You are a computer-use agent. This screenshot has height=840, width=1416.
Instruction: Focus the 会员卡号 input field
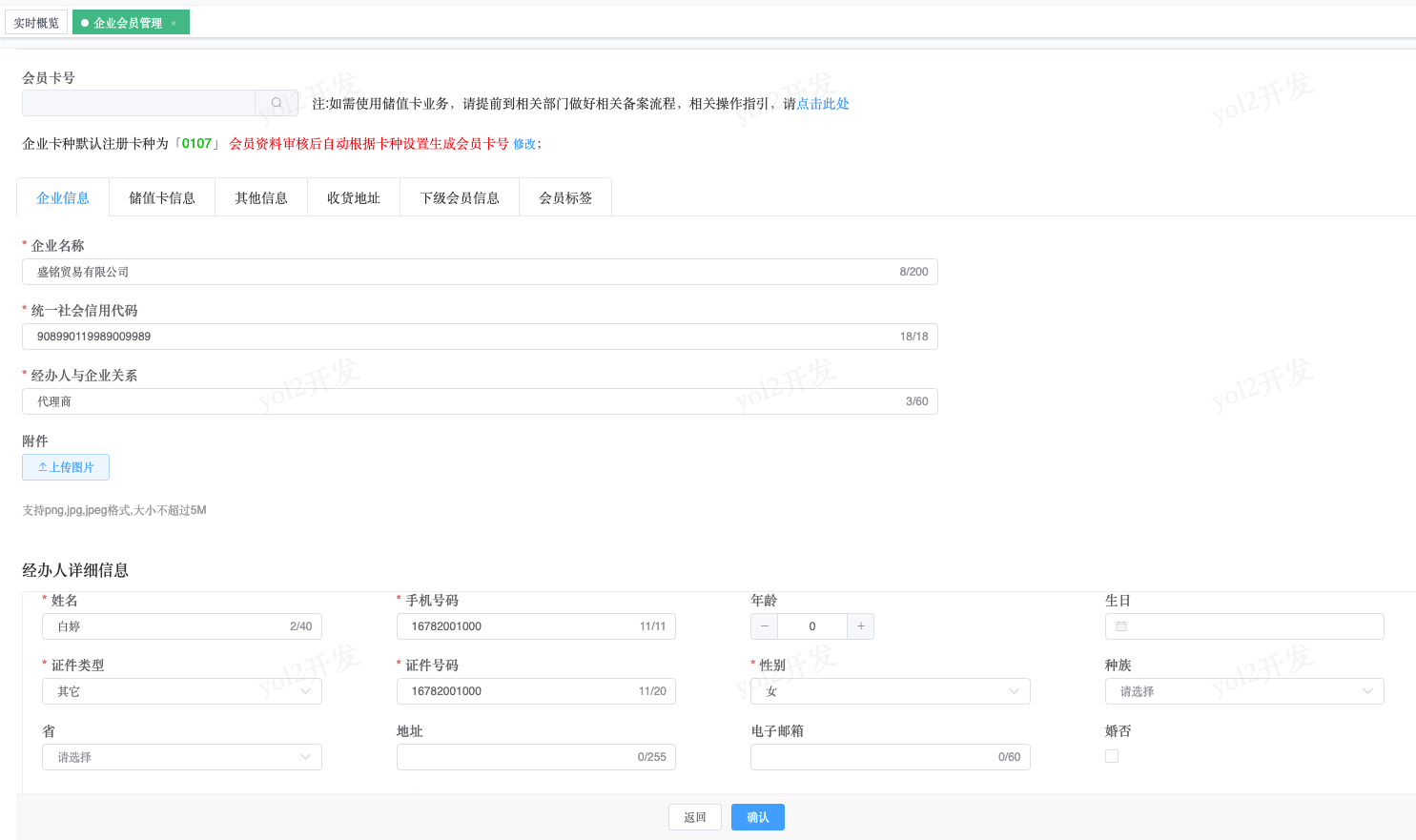139,103
